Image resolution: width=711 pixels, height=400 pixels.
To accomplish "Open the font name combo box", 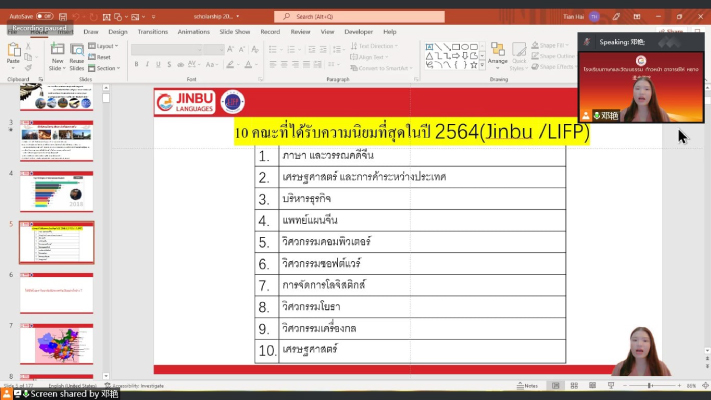I will (x=166, y=49).
